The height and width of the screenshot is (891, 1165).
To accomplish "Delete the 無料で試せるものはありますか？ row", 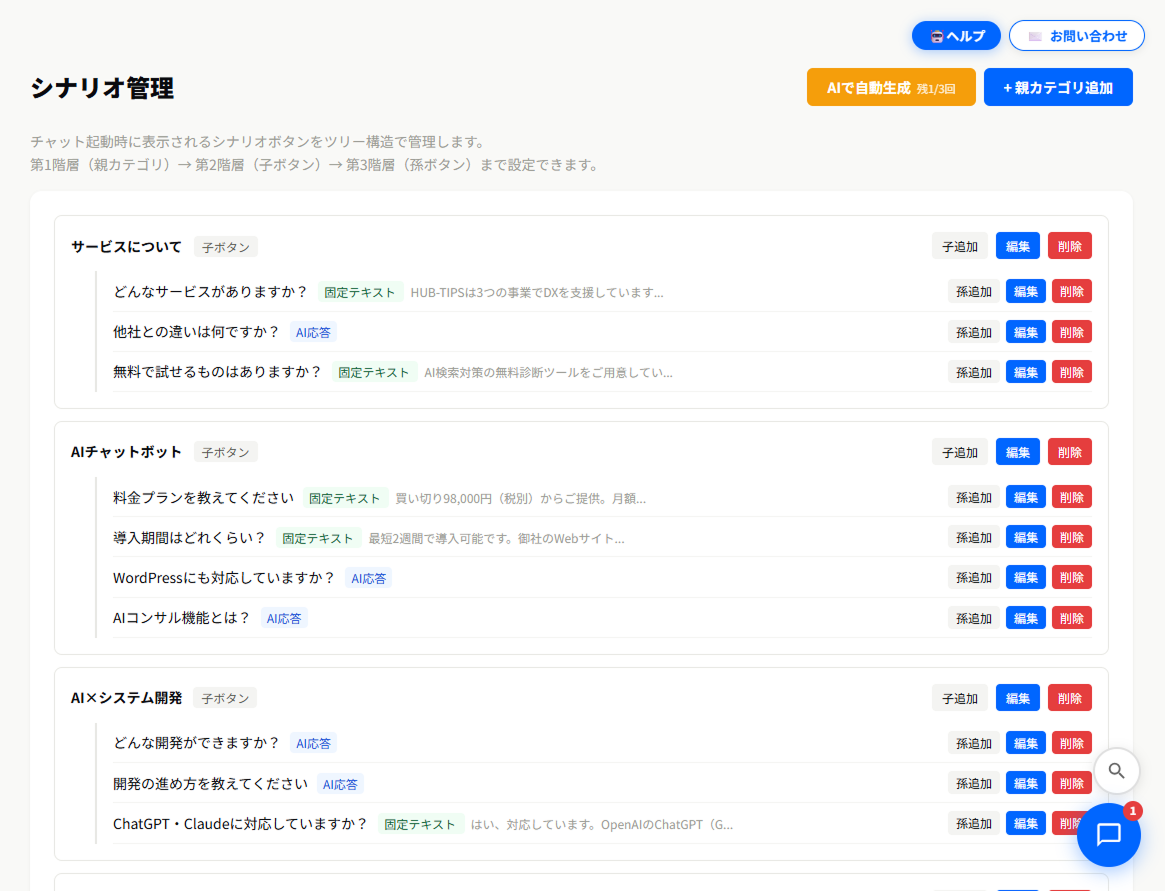I will tap(1071, 372).
